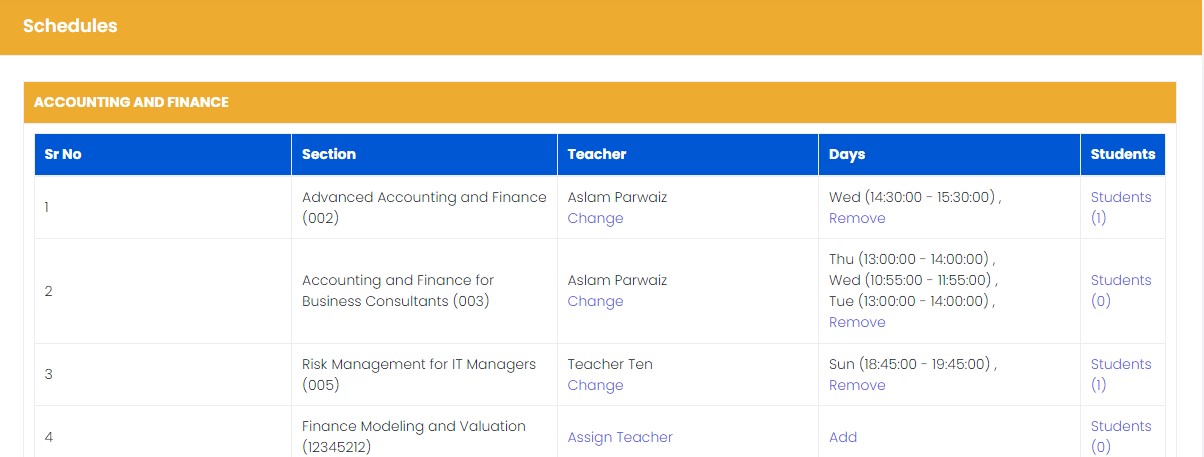Image resolution: width=1204 pixels, height=457 pixels.
Task: Click the Students column header
Action: click(1122, 154)
